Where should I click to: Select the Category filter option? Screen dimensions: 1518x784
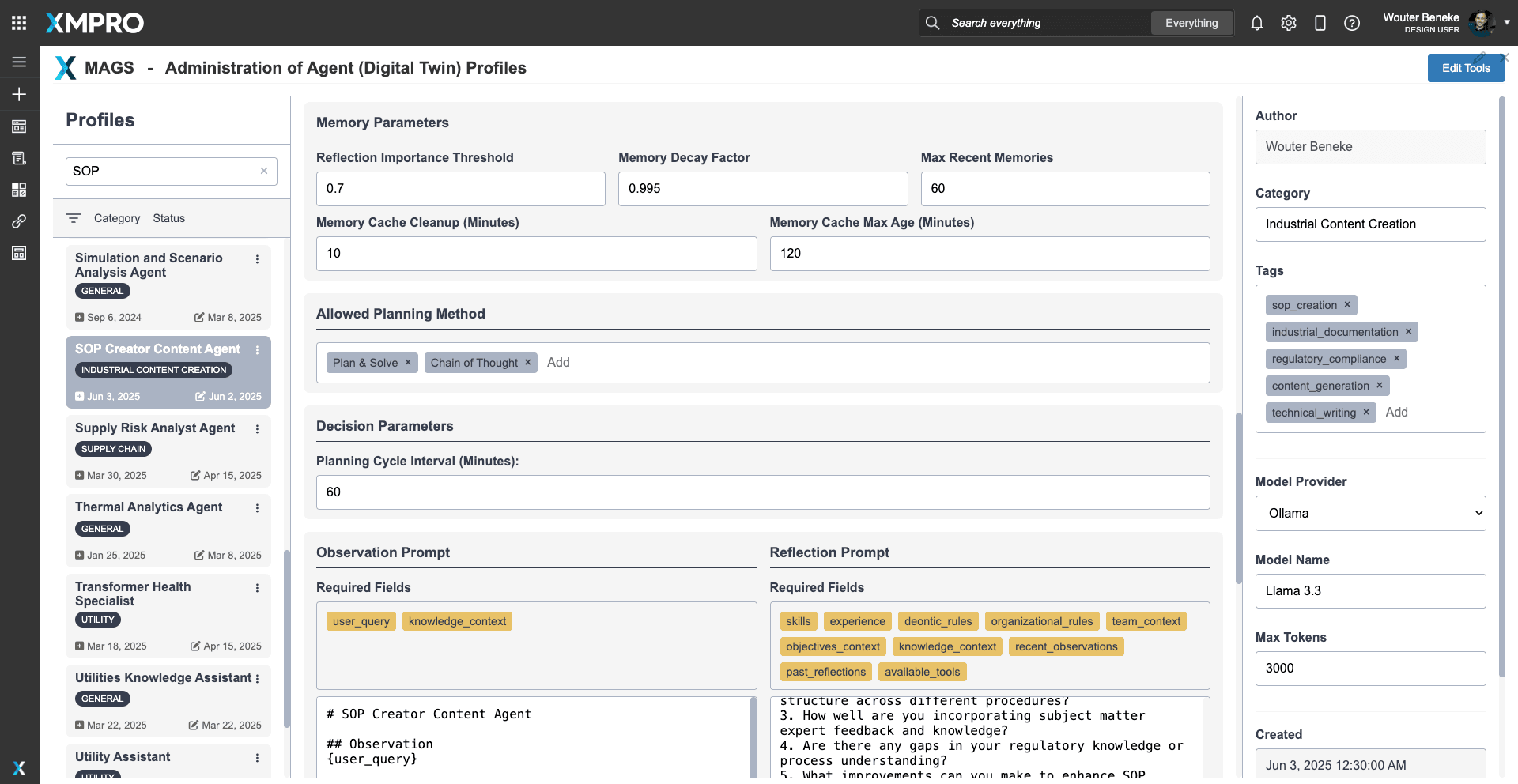pos(117,218)
